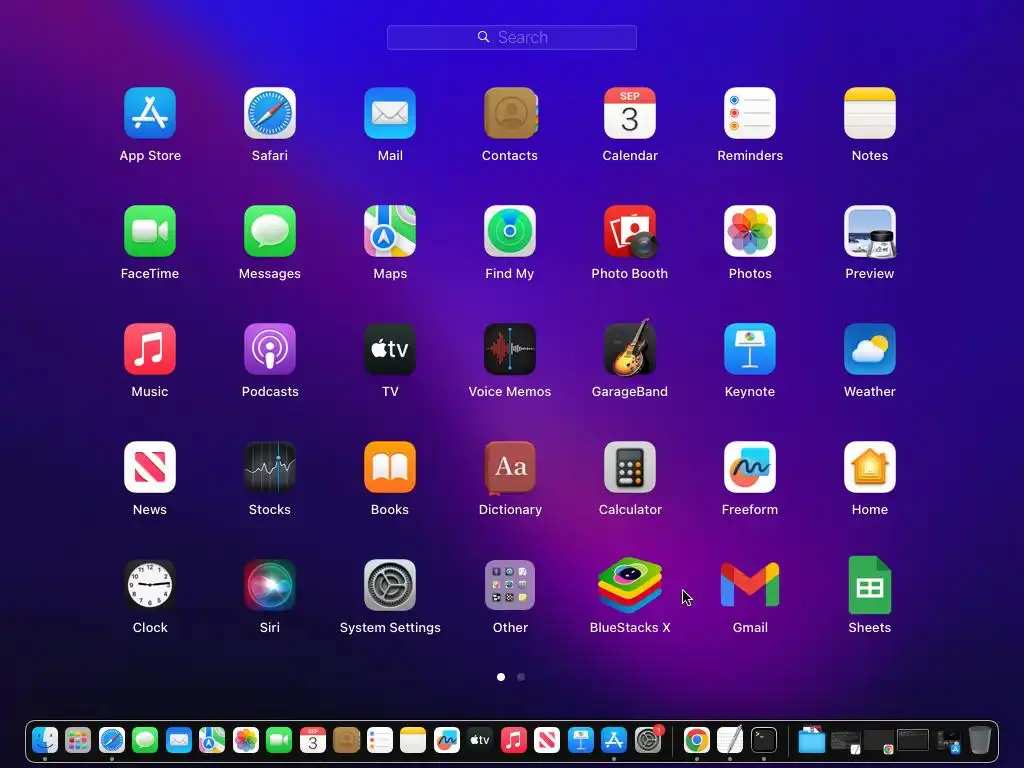Open App Store from the Dock
The height and width of the screenshot is (768, 1024).
pos(614,741)
